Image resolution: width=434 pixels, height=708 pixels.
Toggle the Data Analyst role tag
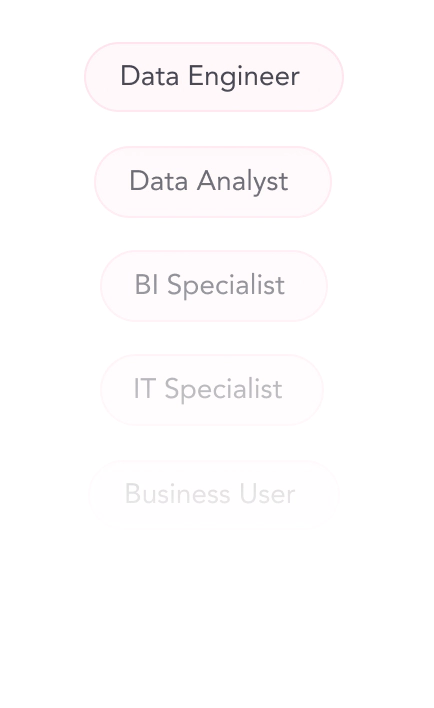pyautogui.click(x=213, y=182)
